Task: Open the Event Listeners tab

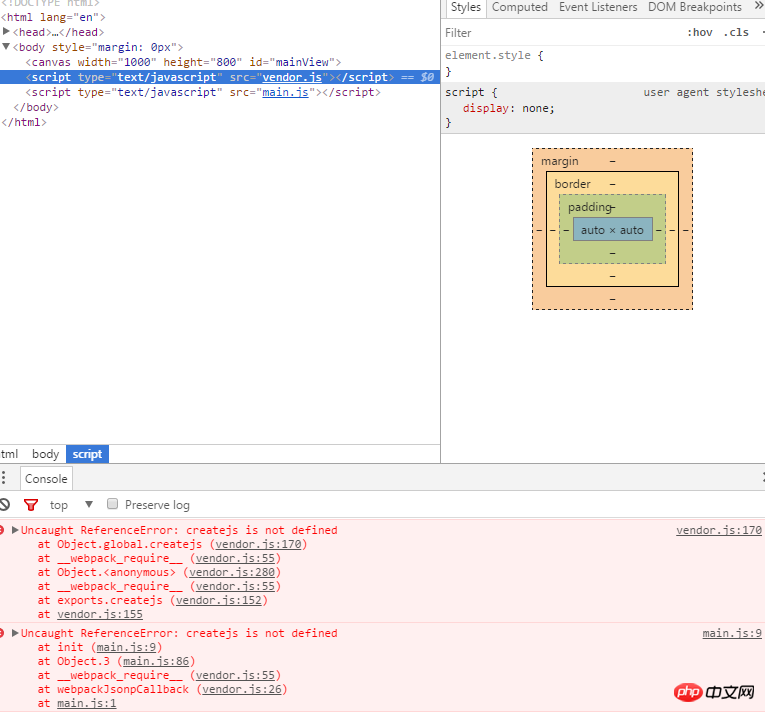Action: [598, 7]
